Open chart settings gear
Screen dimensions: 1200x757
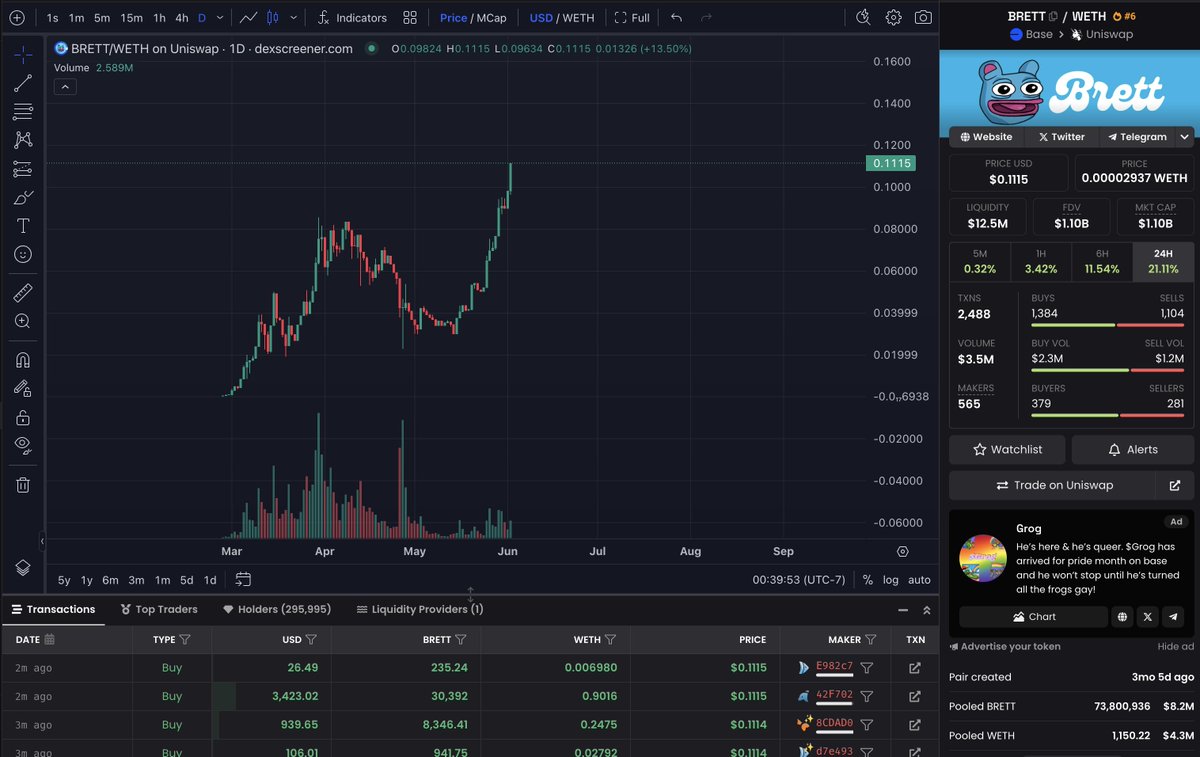tap(893, 18)
